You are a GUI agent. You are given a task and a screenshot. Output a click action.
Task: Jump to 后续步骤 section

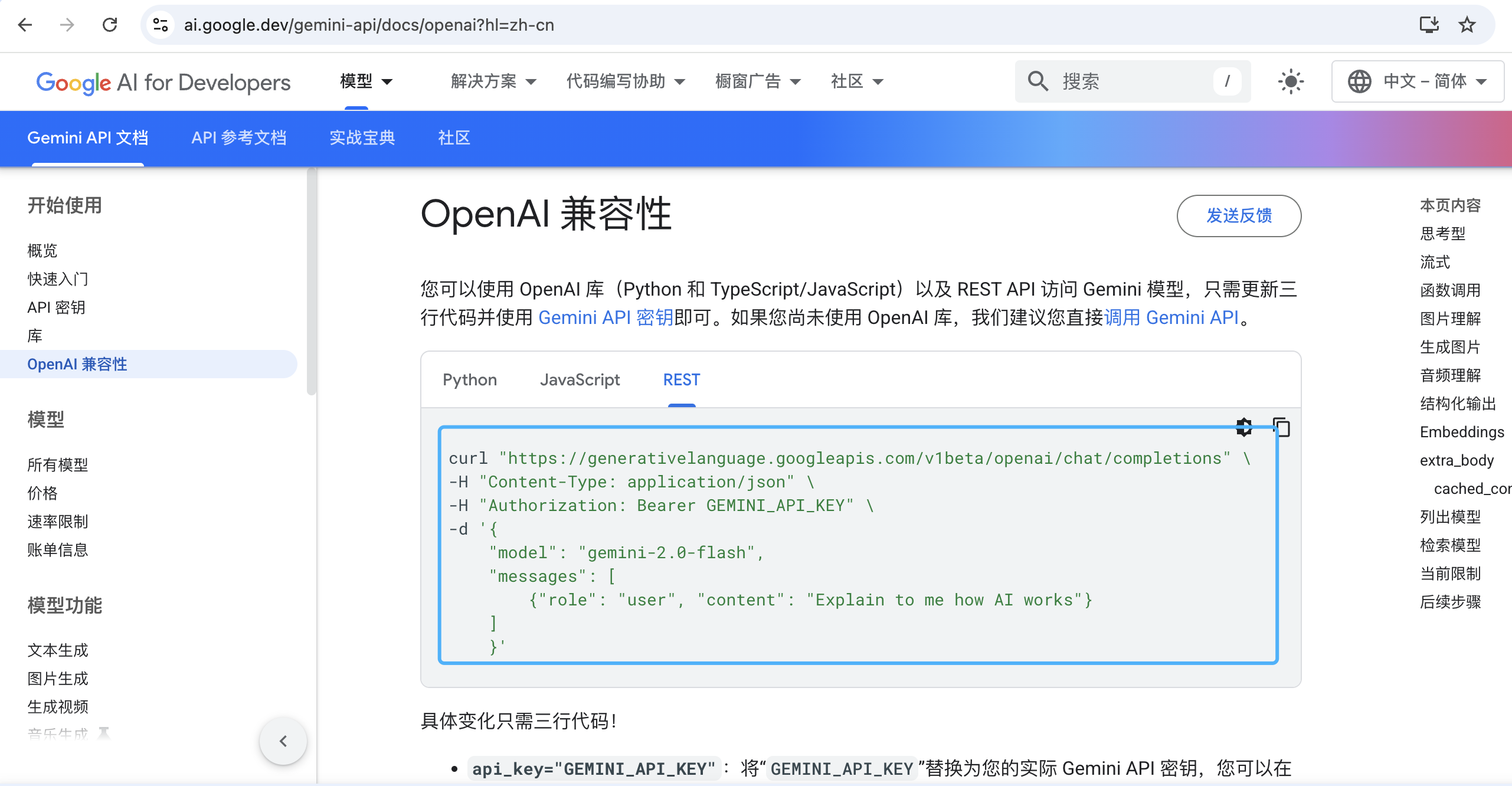click(x=1451, y=602)
